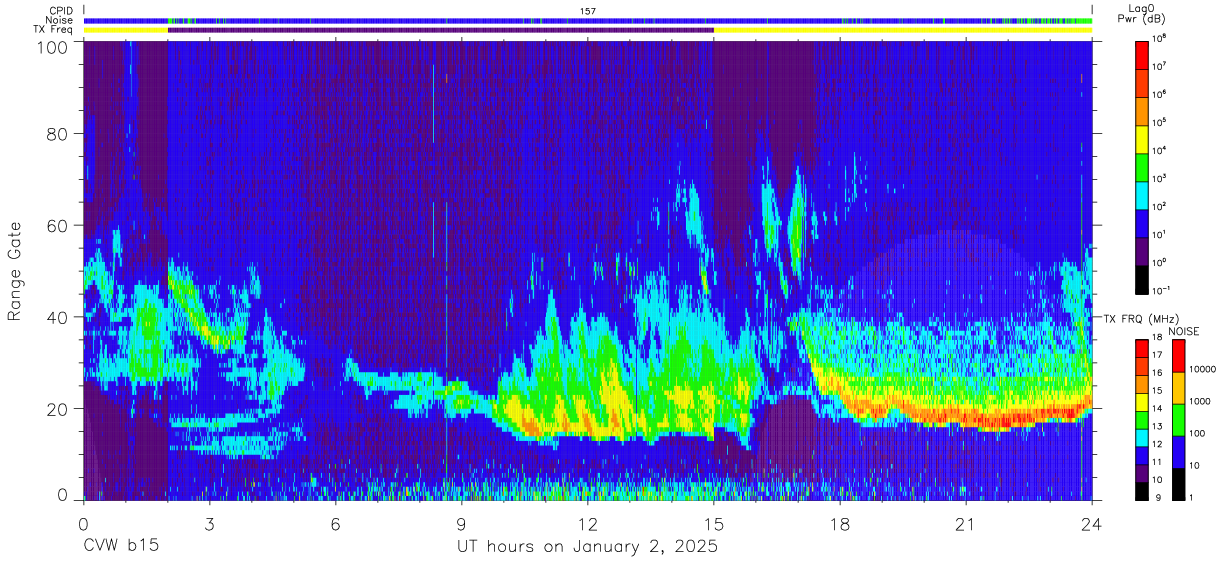Click the 10^4 label on power colorbar
Screen dimensions: 1228x567
1162,151
